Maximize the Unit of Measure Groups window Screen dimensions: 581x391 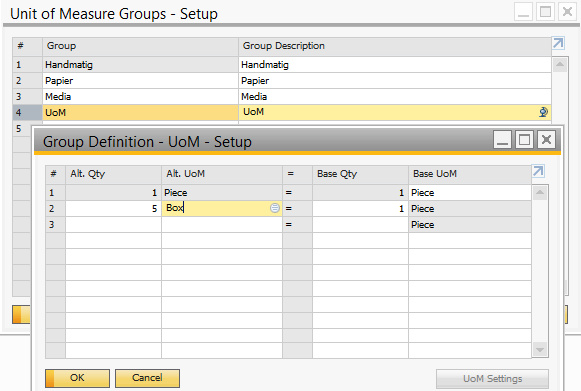545,12
